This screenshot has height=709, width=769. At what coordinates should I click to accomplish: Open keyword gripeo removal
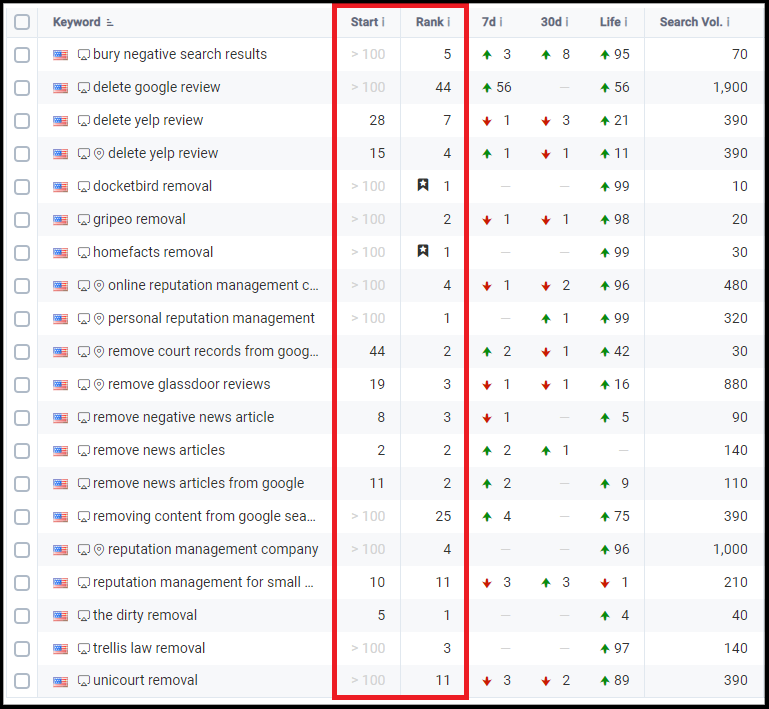click(139, 219)
